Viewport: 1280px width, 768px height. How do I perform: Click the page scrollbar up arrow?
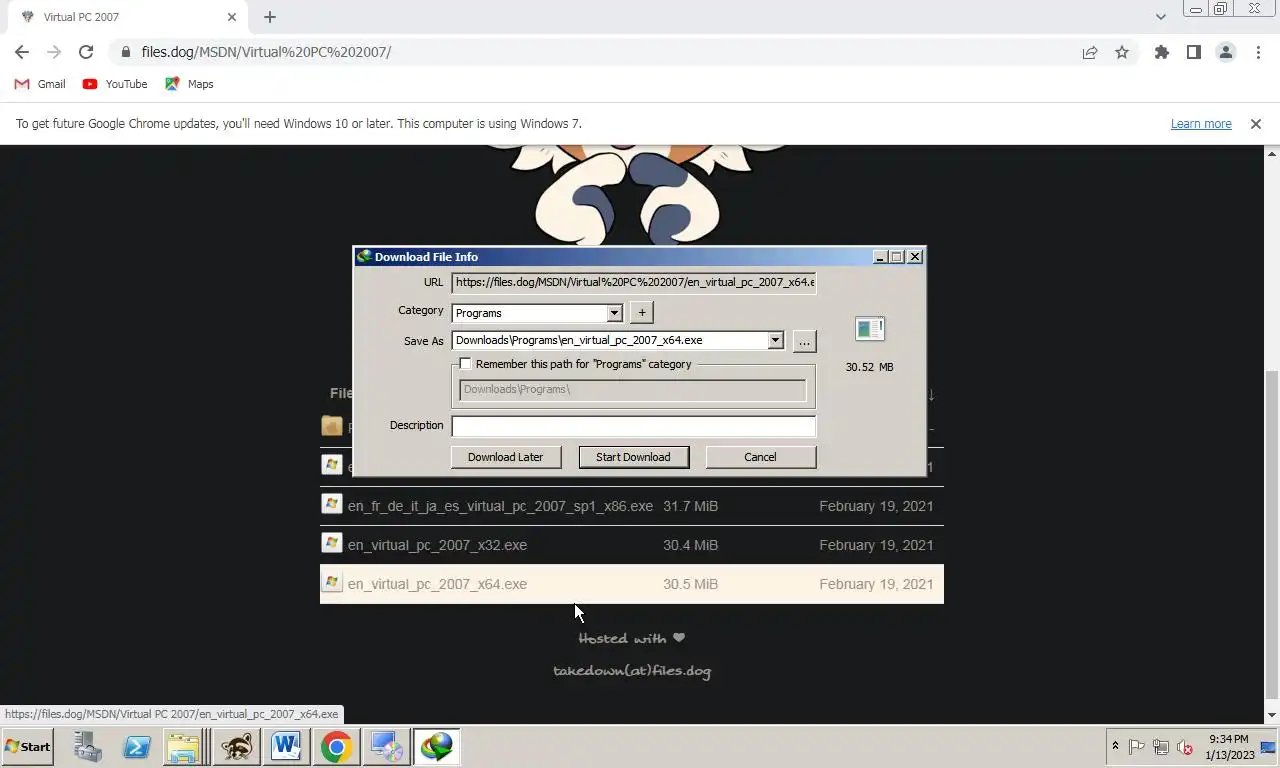pyautogui.click(x=1272, y=154)
